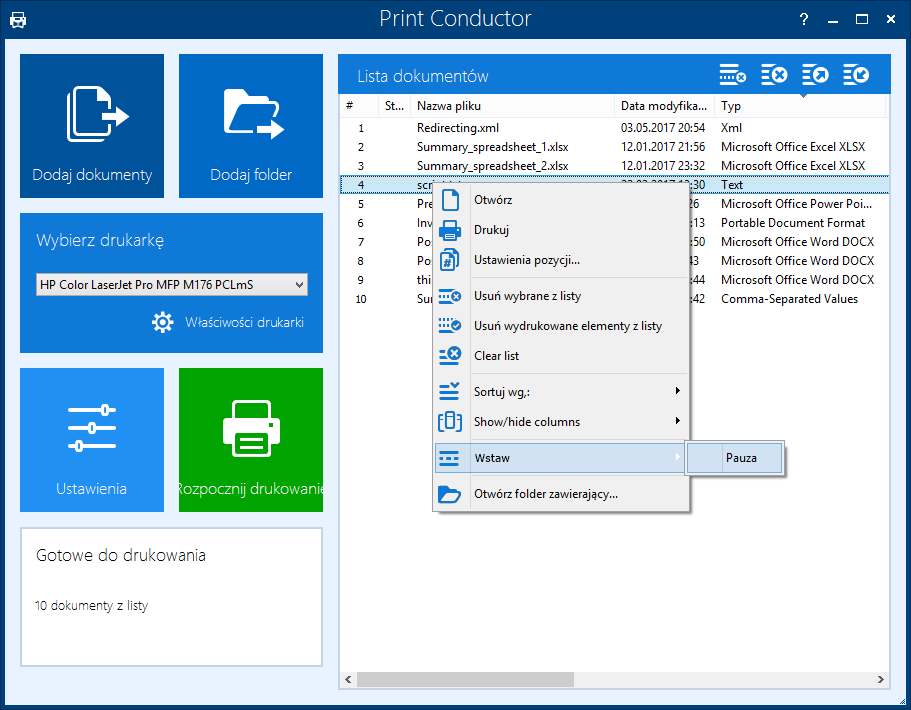
Task: Click the Xml type cell
Action: 731,128
